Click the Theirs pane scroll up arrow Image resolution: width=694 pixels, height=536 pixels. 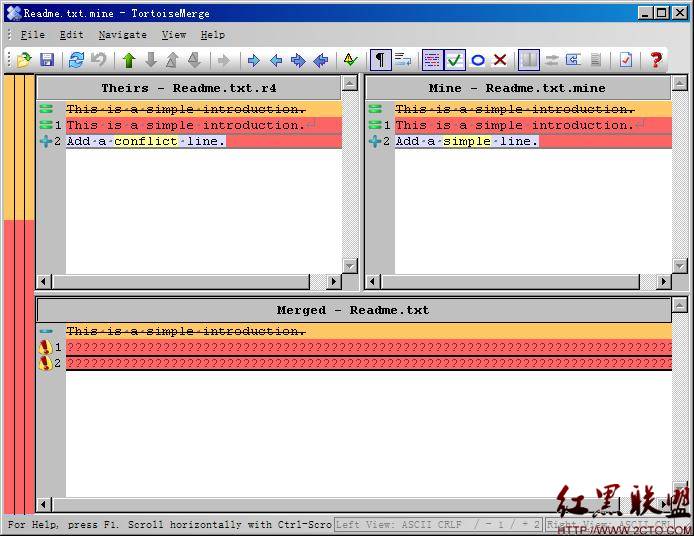click(350, 83)
